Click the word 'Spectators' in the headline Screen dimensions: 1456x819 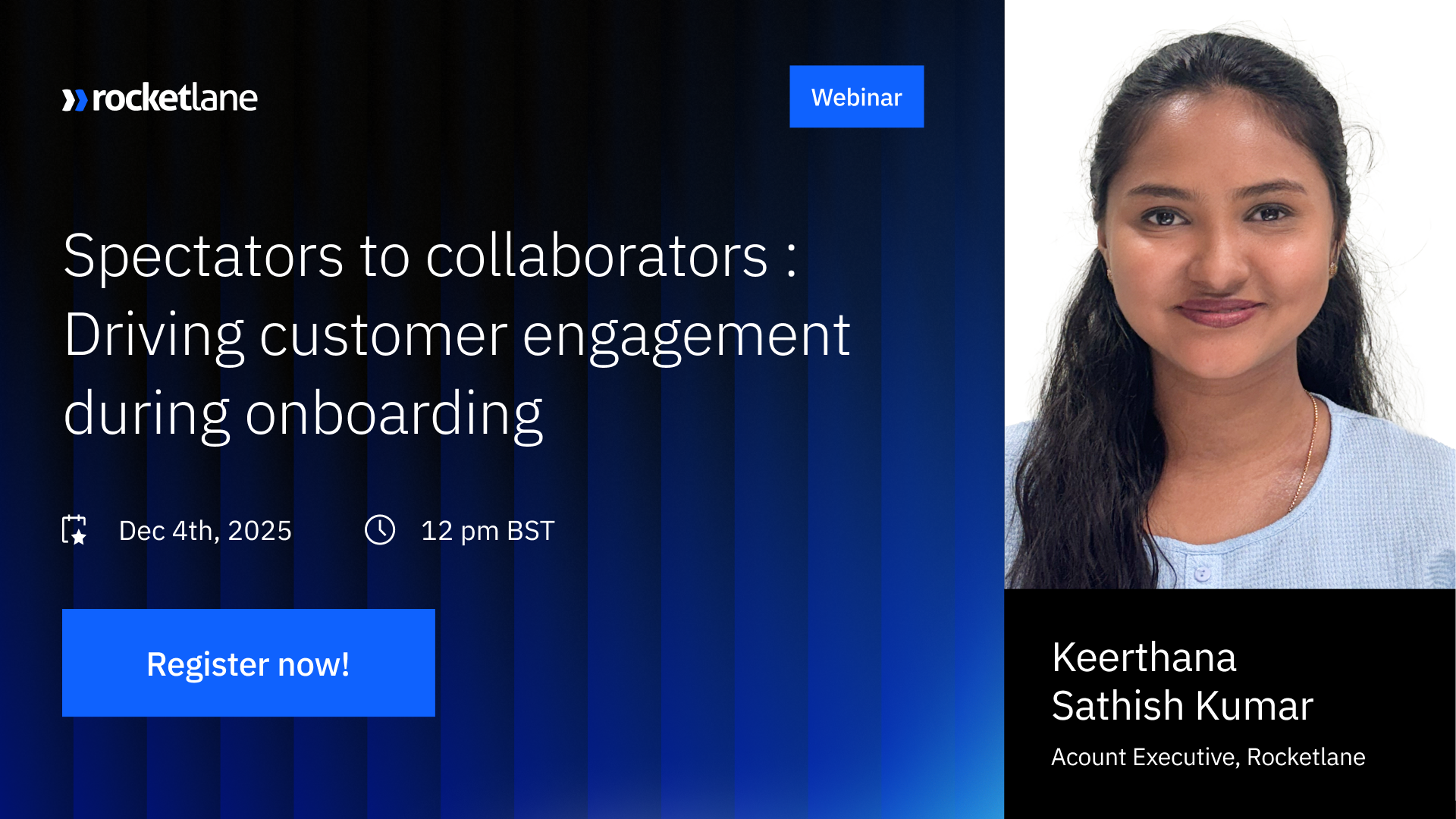click(203, 256)
